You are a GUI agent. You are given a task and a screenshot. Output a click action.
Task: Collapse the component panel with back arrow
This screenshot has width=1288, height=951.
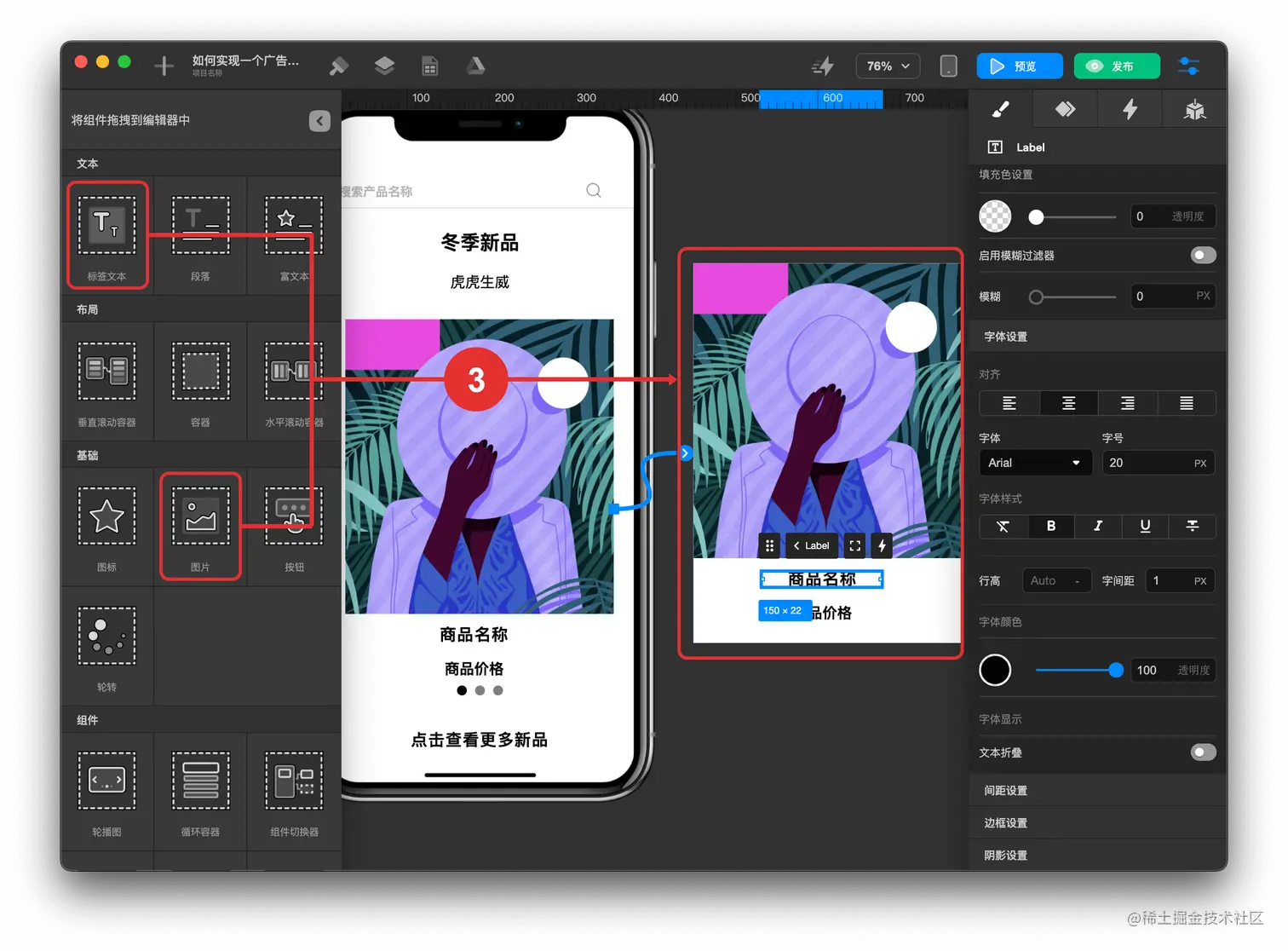pyautogui.click(x=319, y=120)
